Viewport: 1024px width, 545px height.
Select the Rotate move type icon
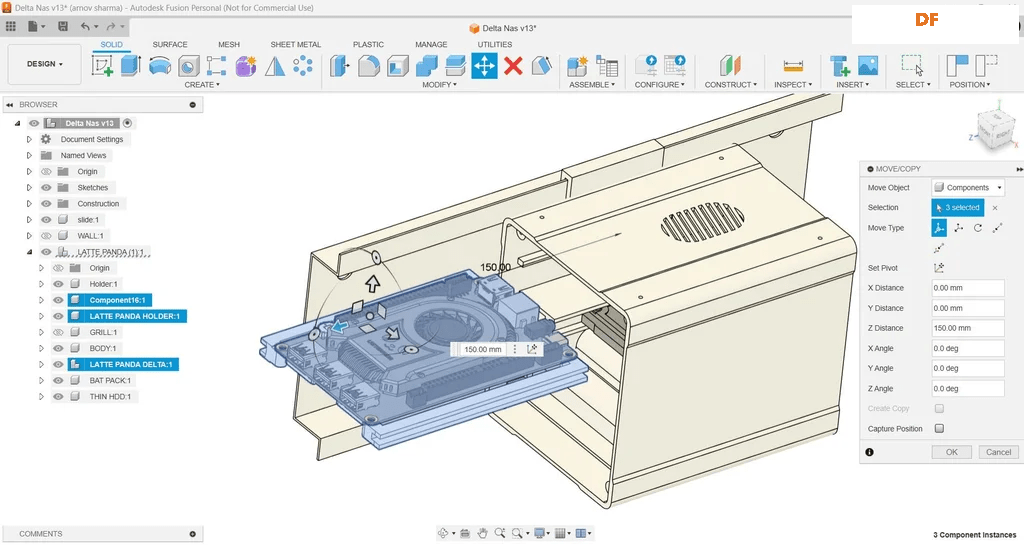(978, 228)
